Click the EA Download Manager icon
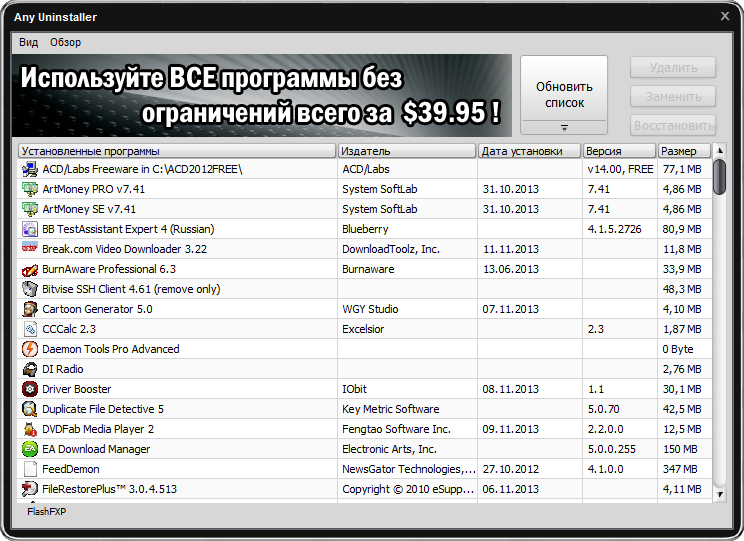 coord(30,449)
